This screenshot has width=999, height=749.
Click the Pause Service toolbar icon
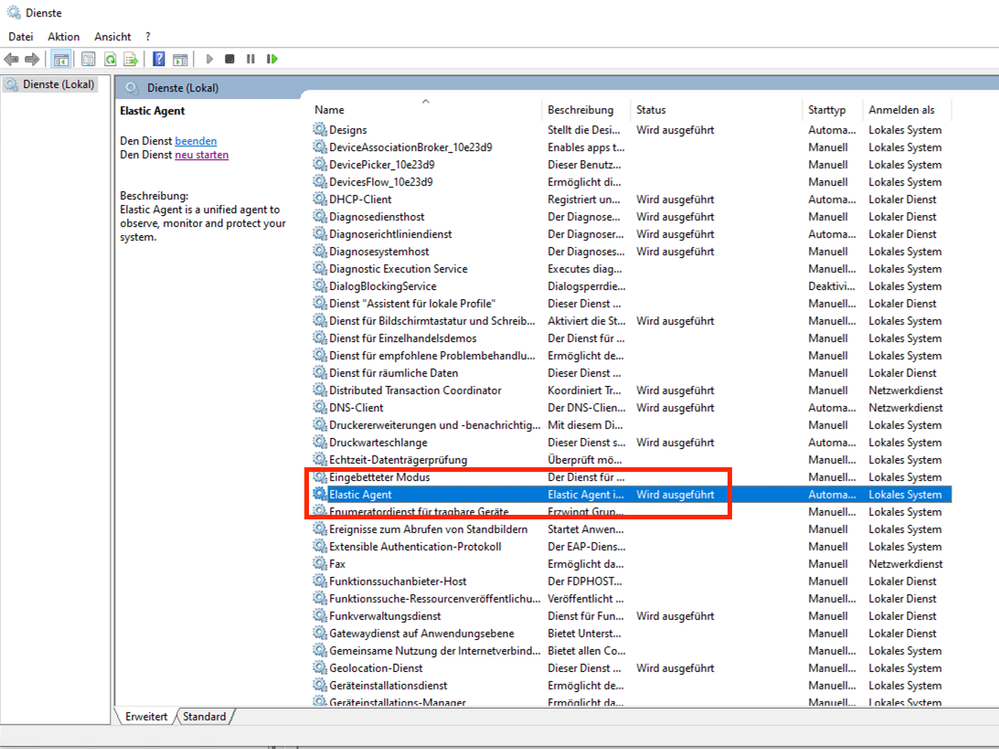click(251, 59)
